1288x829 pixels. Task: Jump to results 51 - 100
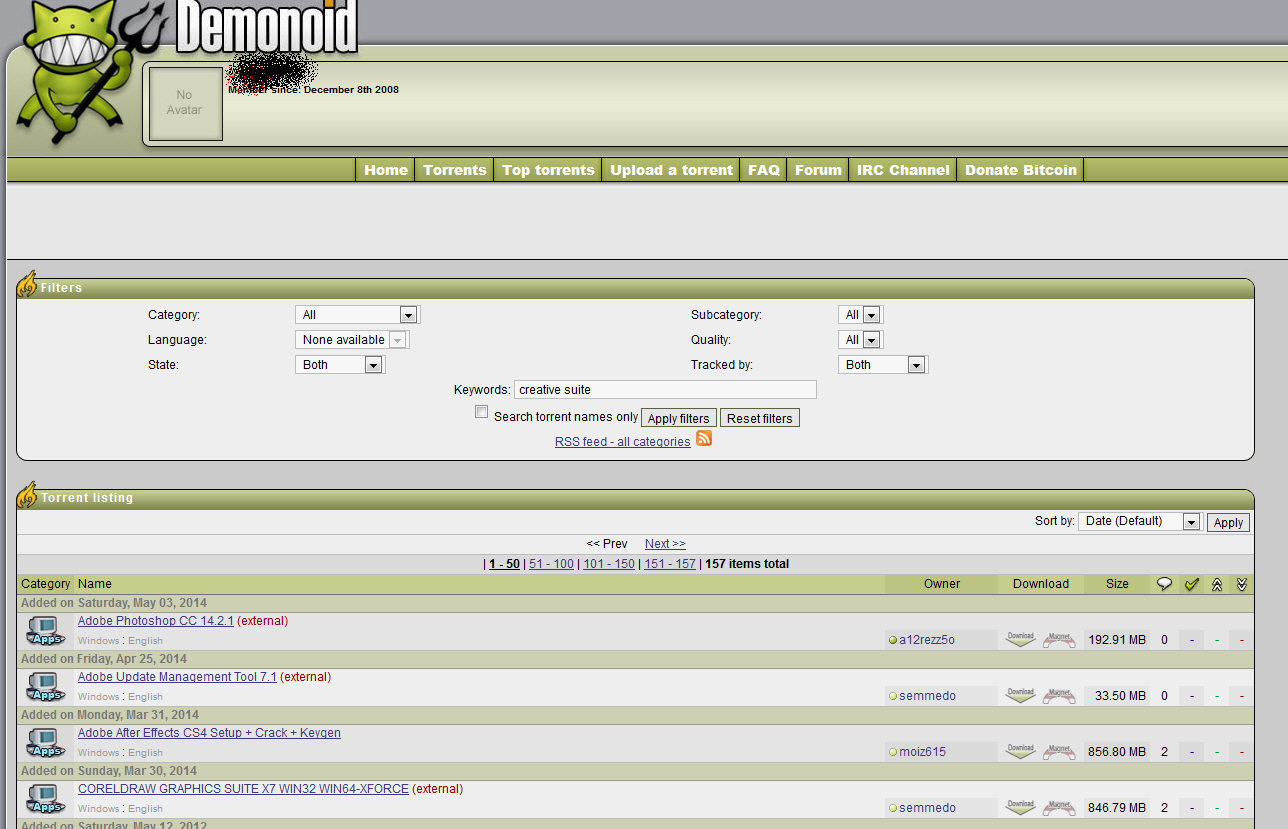pyautogui.click(x=551, y=564)
